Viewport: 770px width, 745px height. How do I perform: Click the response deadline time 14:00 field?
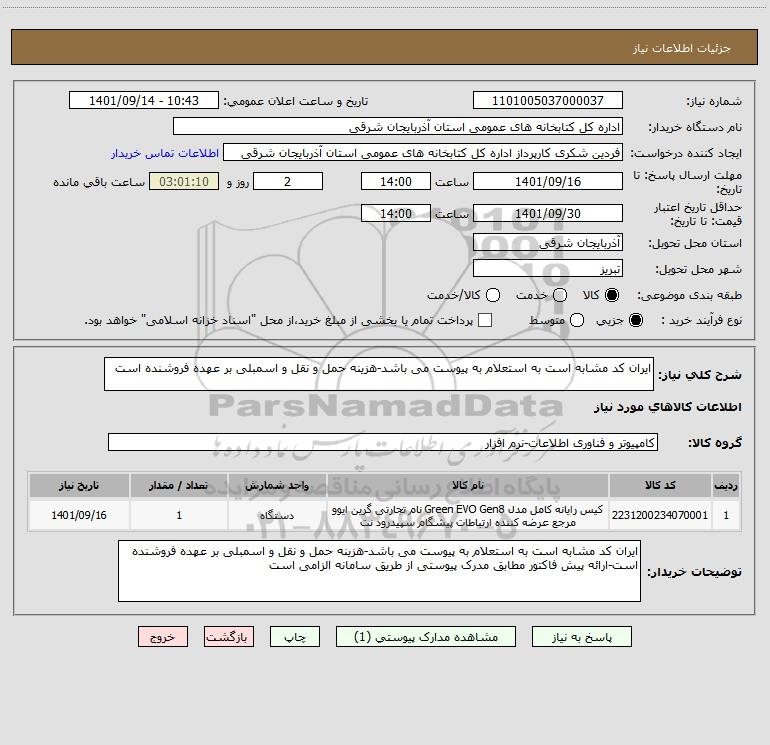396,181
